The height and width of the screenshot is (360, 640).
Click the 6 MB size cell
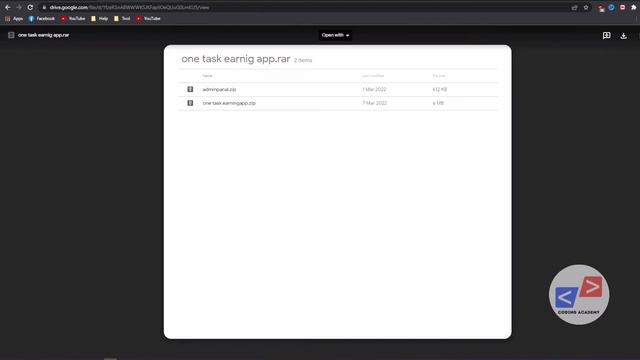[438, 103]
